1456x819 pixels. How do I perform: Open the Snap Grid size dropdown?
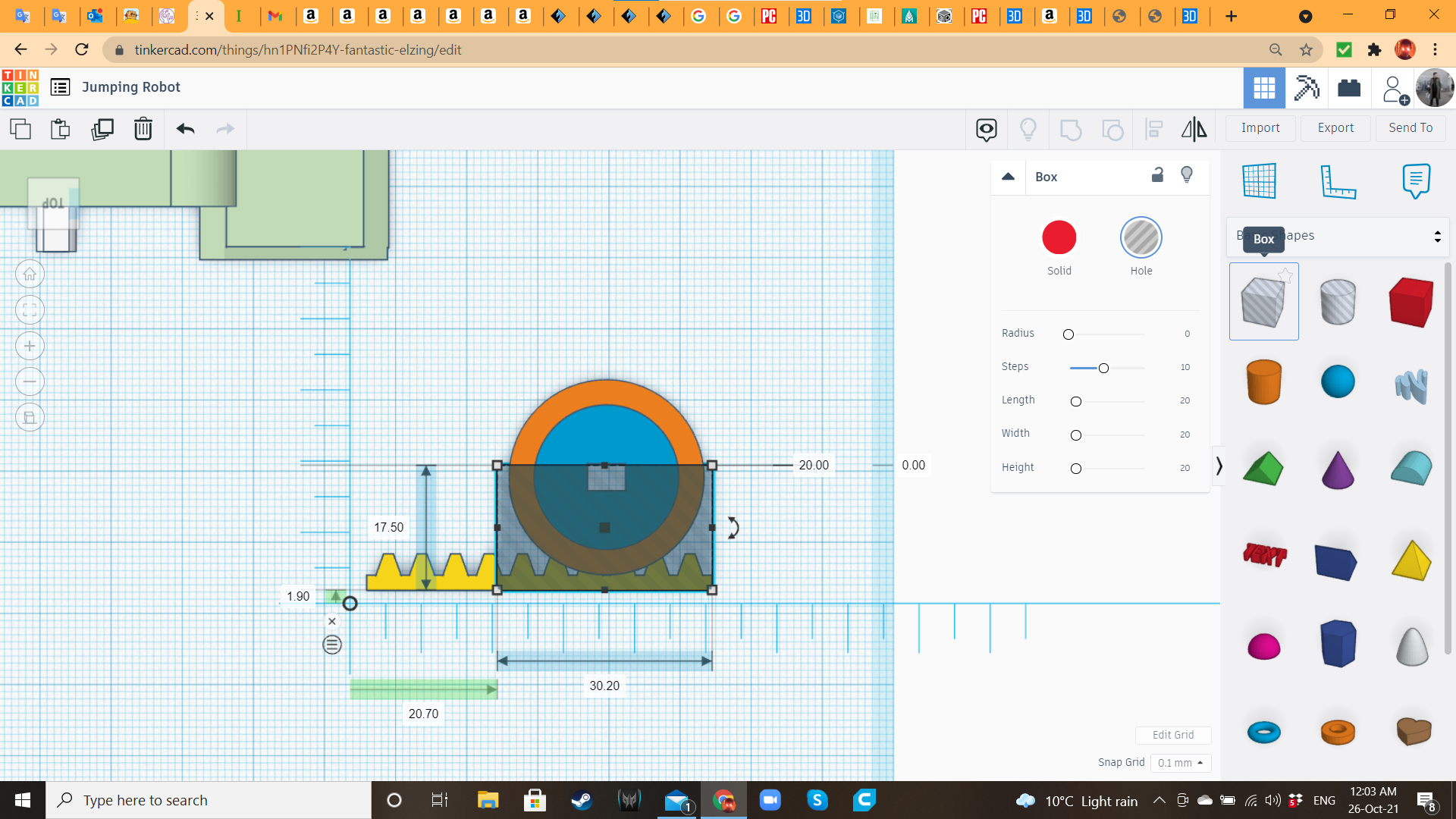point(1180,763)
